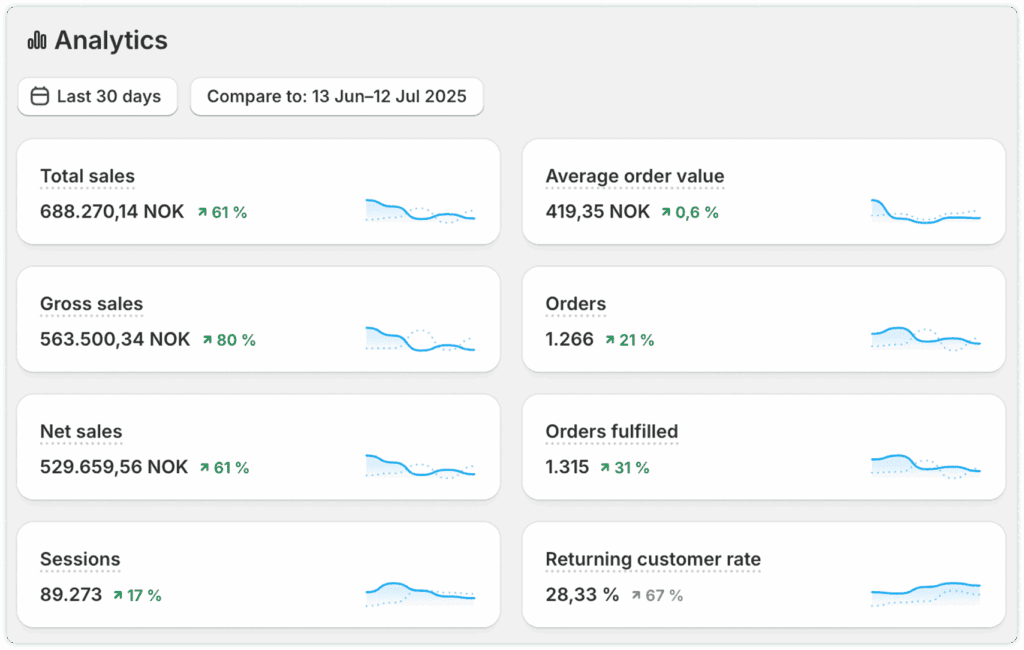The height and width of the screenshot is (650, 1024).
Task: Click the Orders sparkline chart
Action: (x=925, y=337)
